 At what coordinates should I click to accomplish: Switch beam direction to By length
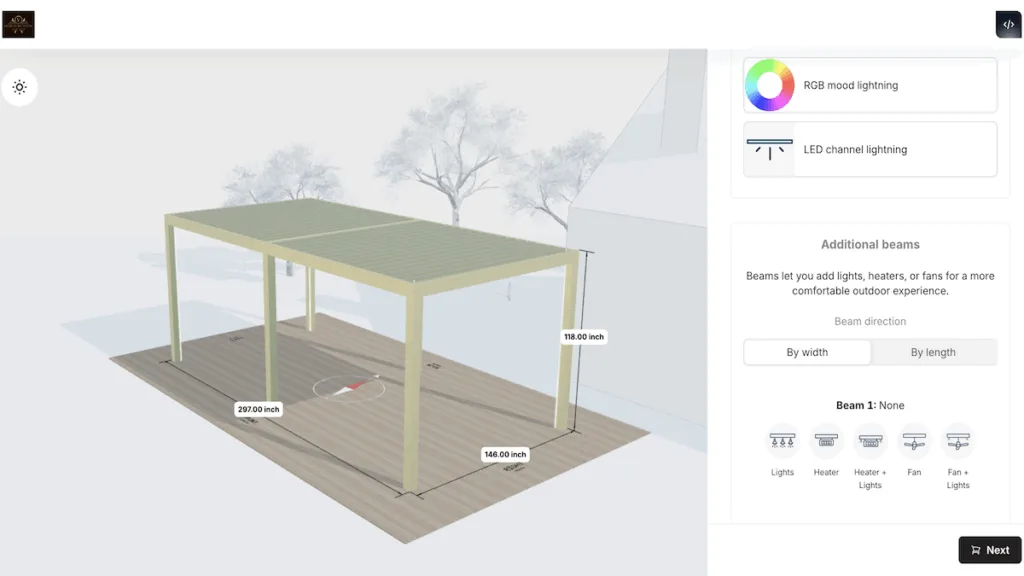coord(933,352)
